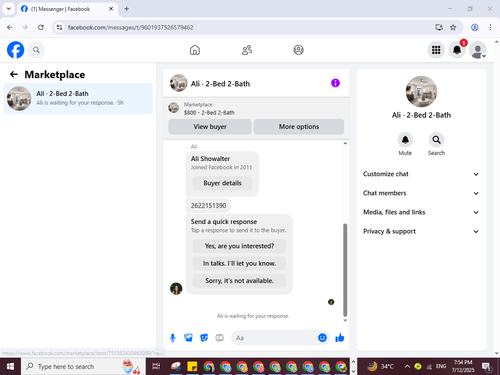Click the chat scrollbar up arrow

(x=345, y=143)
